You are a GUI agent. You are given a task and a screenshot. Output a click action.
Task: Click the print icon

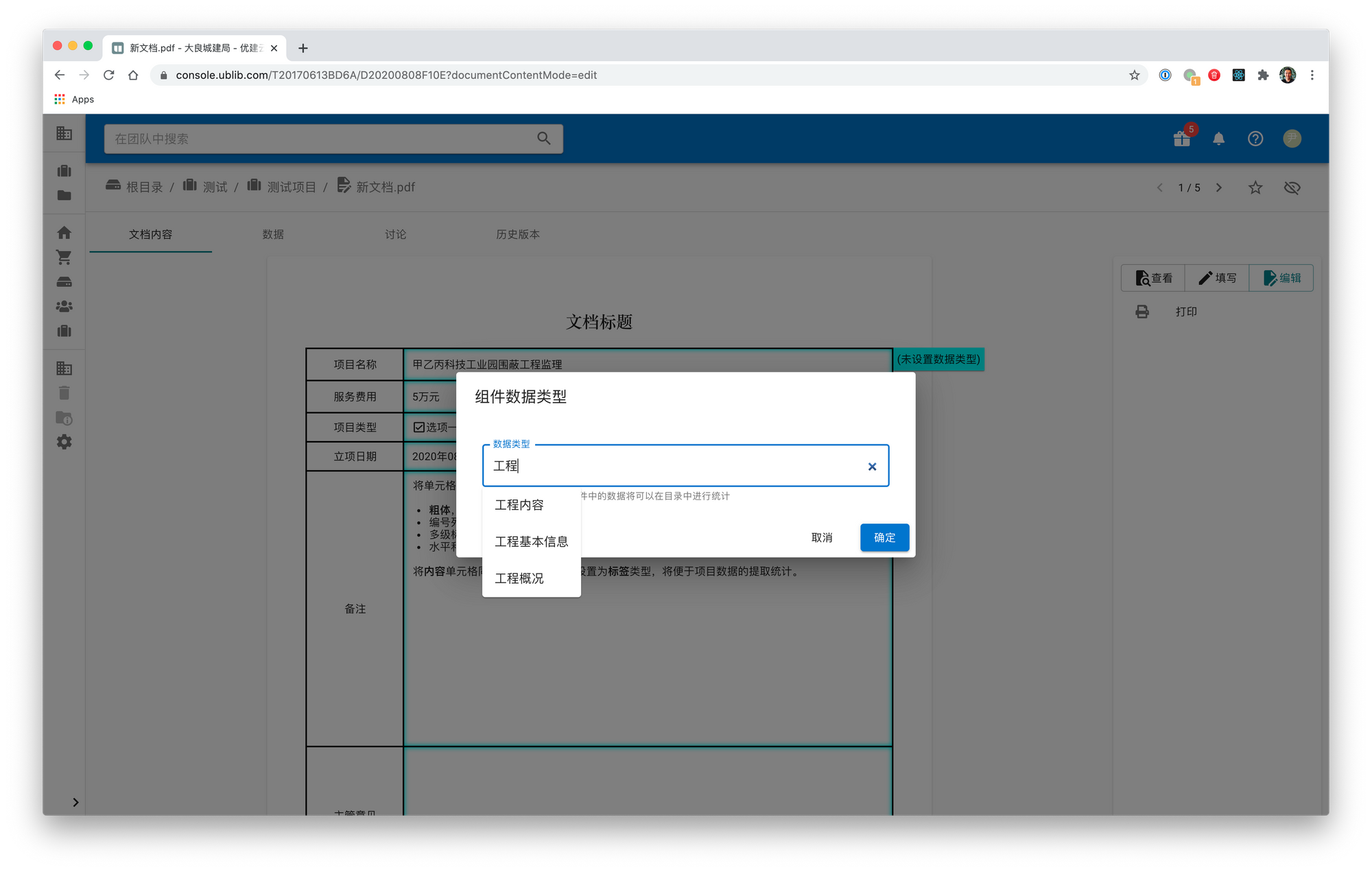[1142, 311]
